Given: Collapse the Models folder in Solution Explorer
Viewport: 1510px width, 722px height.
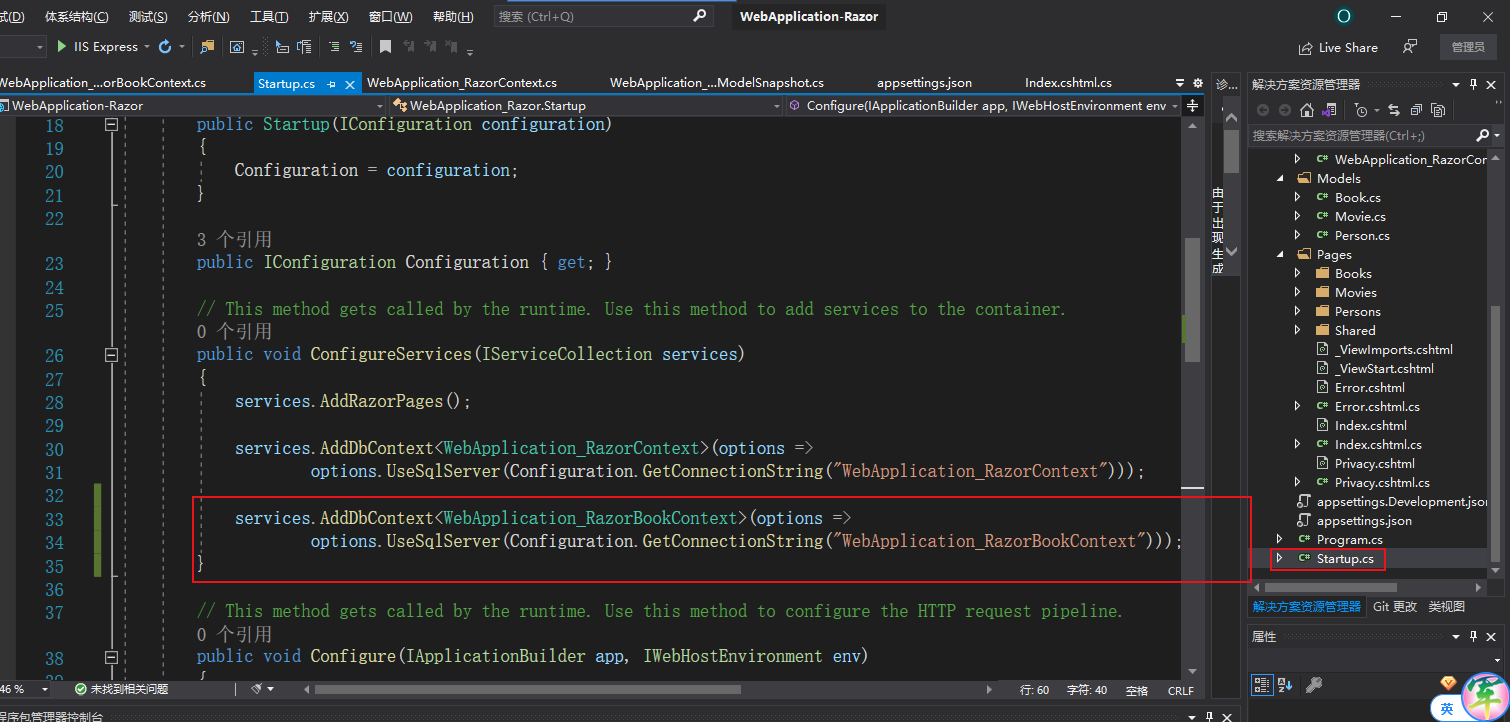Looking at the screenshot, I should [x=1280, y=178].
